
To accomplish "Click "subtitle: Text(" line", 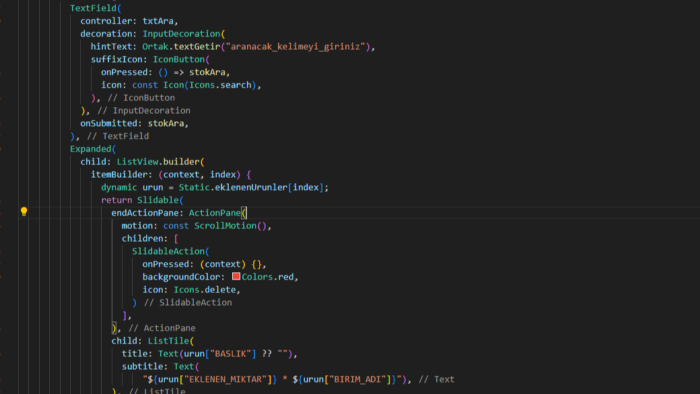I will click(x=160, y=366).
